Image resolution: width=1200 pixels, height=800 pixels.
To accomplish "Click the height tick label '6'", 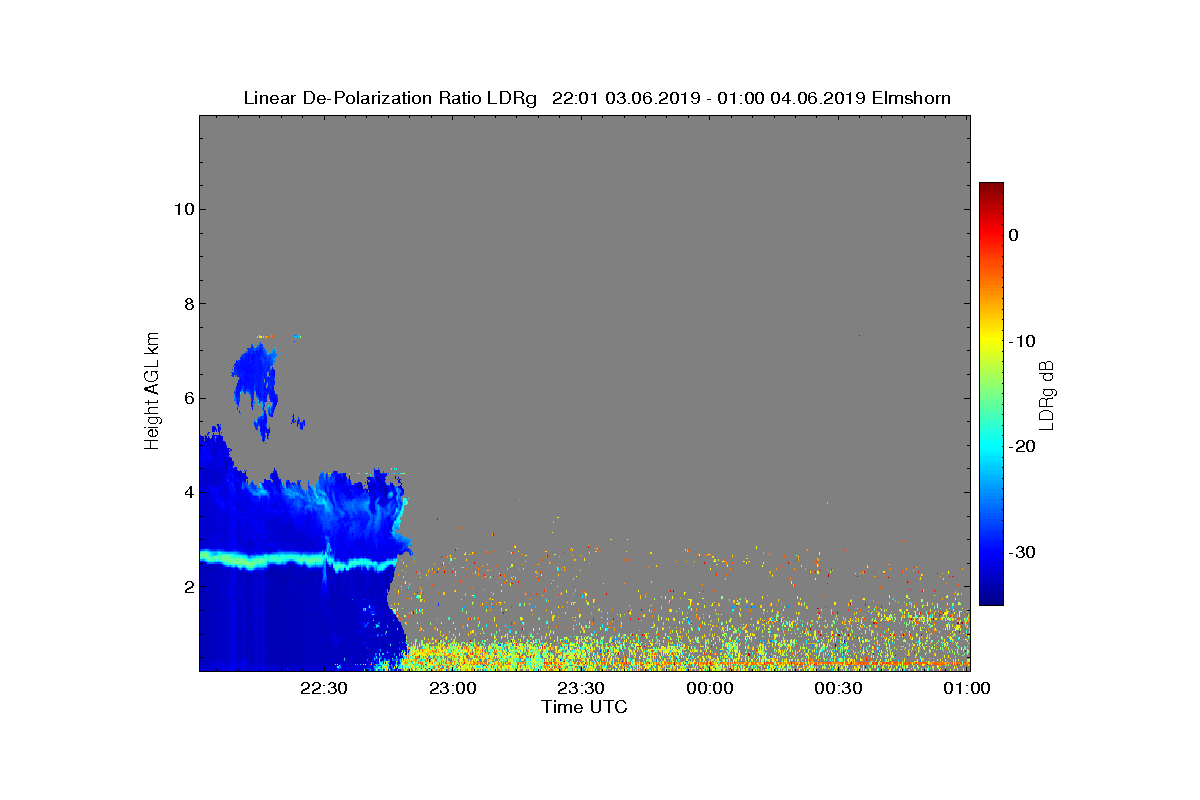I will tap(187, 398).
